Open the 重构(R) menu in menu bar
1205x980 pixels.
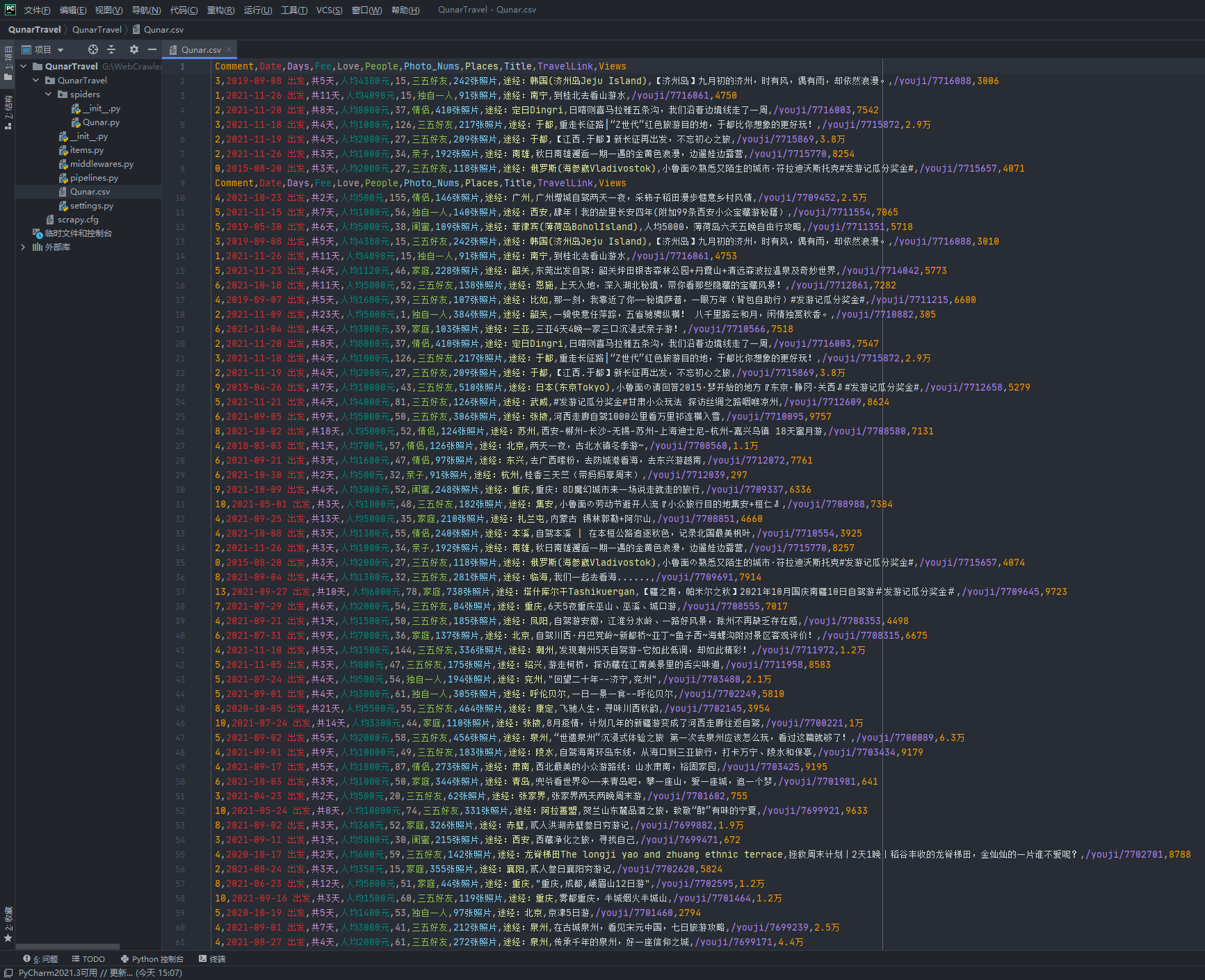pos(221,10)
